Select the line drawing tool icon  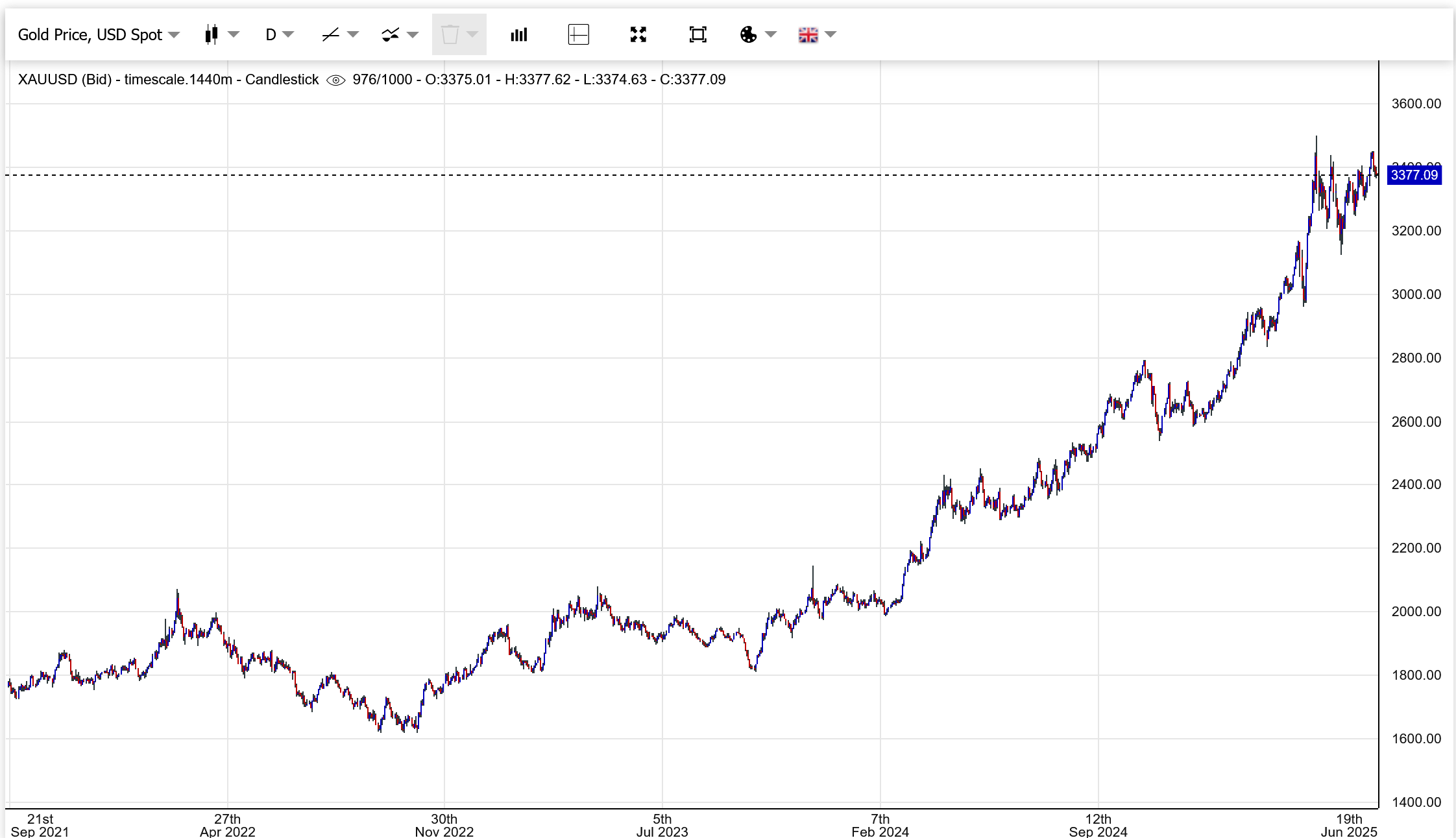[331, 34]
